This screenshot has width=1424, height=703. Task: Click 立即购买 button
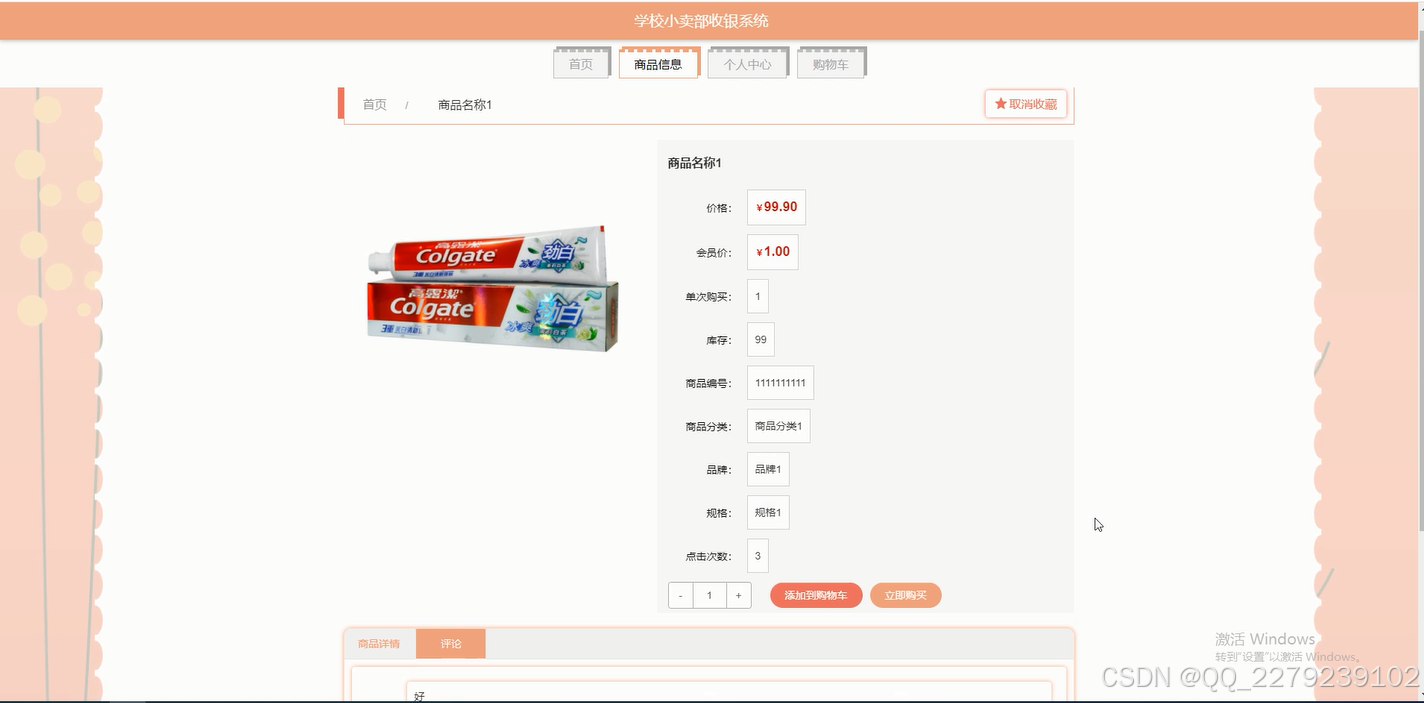[x=906, y=595]
